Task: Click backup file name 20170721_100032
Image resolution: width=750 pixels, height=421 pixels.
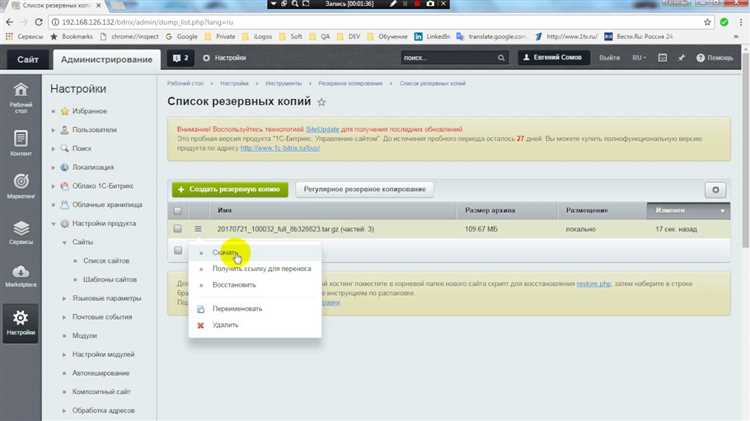Action: (296, 229)
